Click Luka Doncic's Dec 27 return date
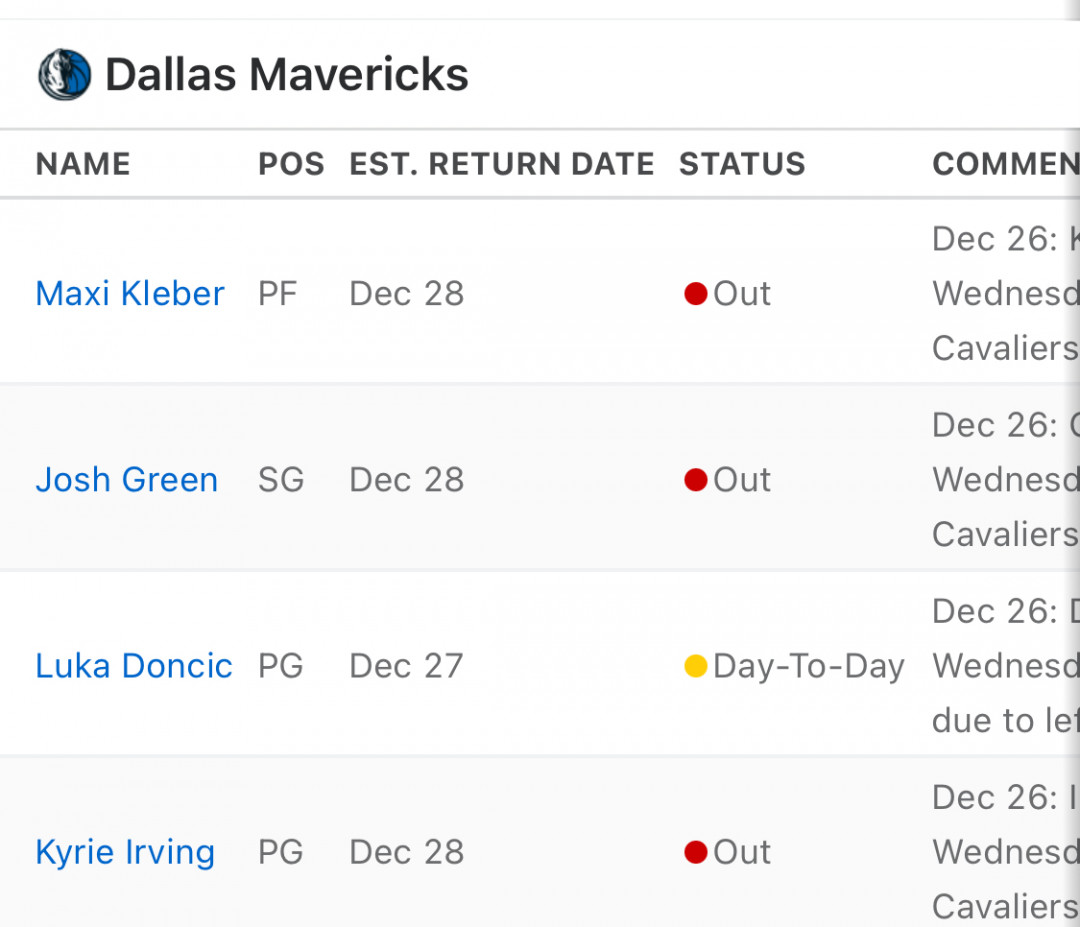 pos(406,666)
